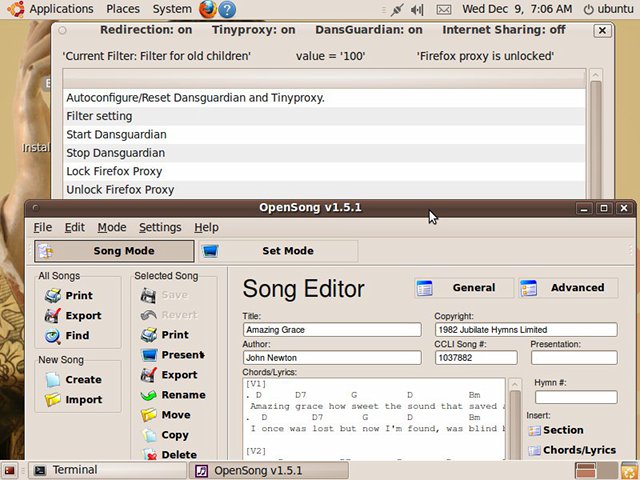This screenshot has height=480, width=640.
Task: Rename the selected song
Action: point(173,395)
